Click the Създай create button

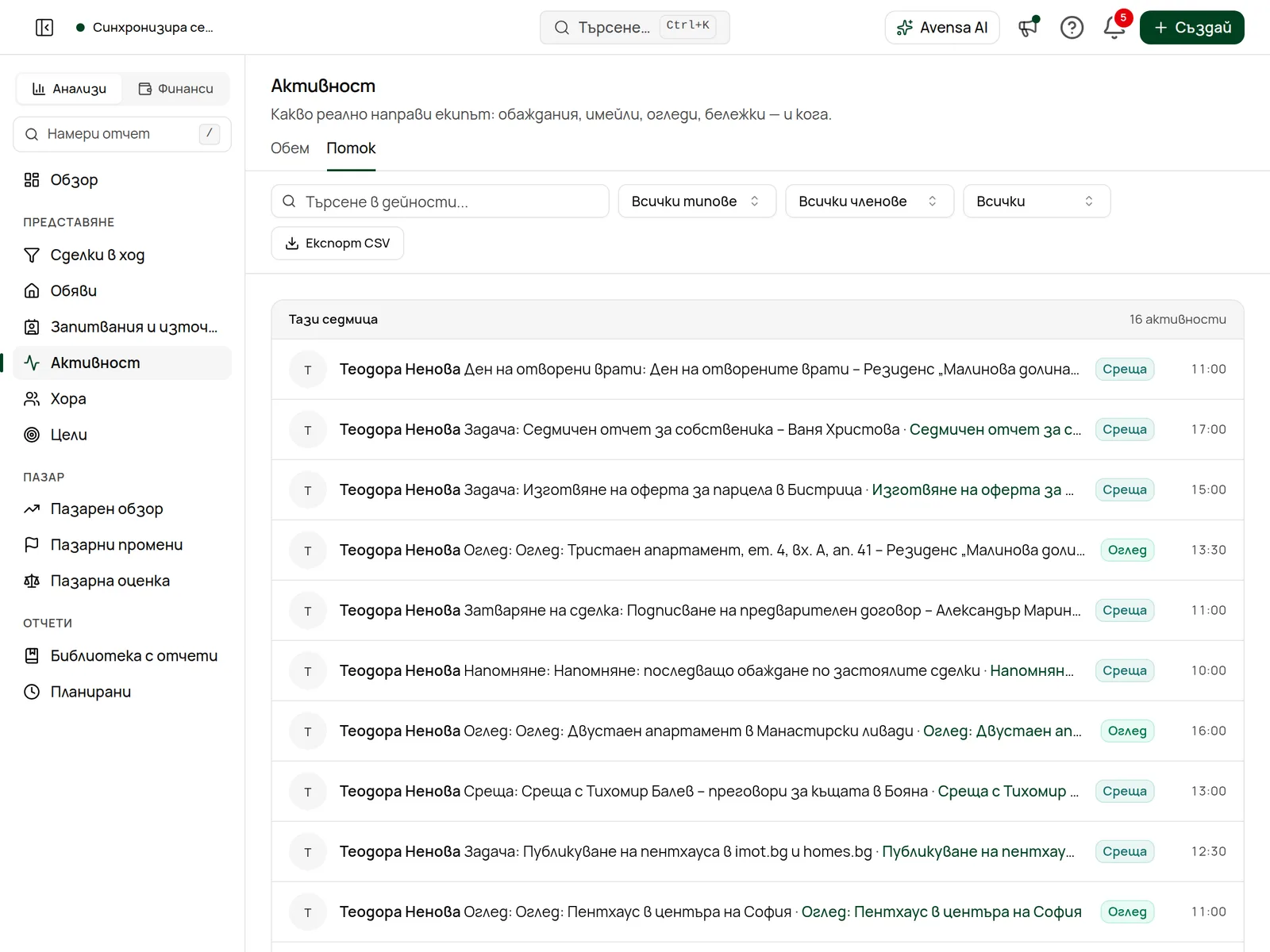click(1192, 28)
